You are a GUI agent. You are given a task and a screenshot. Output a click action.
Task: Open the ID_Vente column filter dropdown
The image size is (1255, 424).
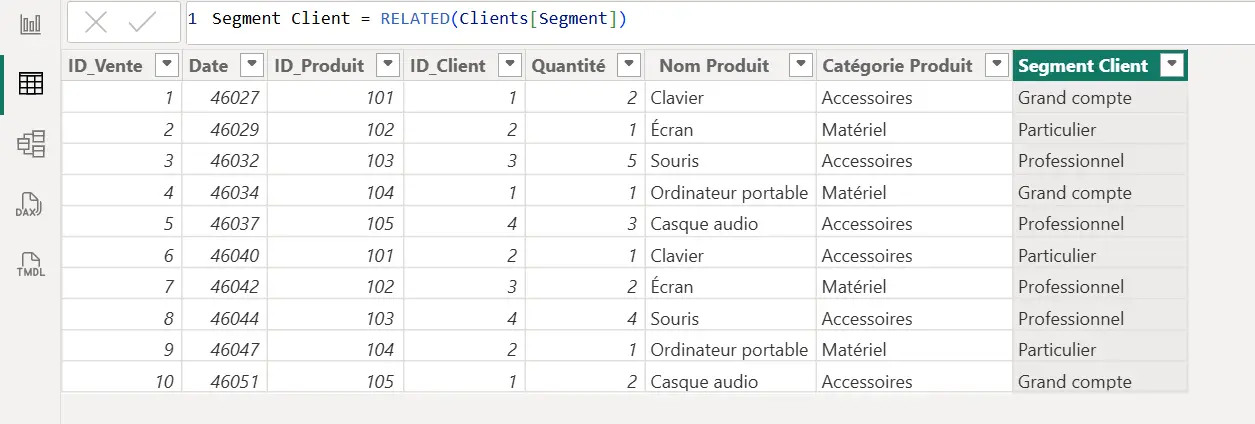point(167,66)
